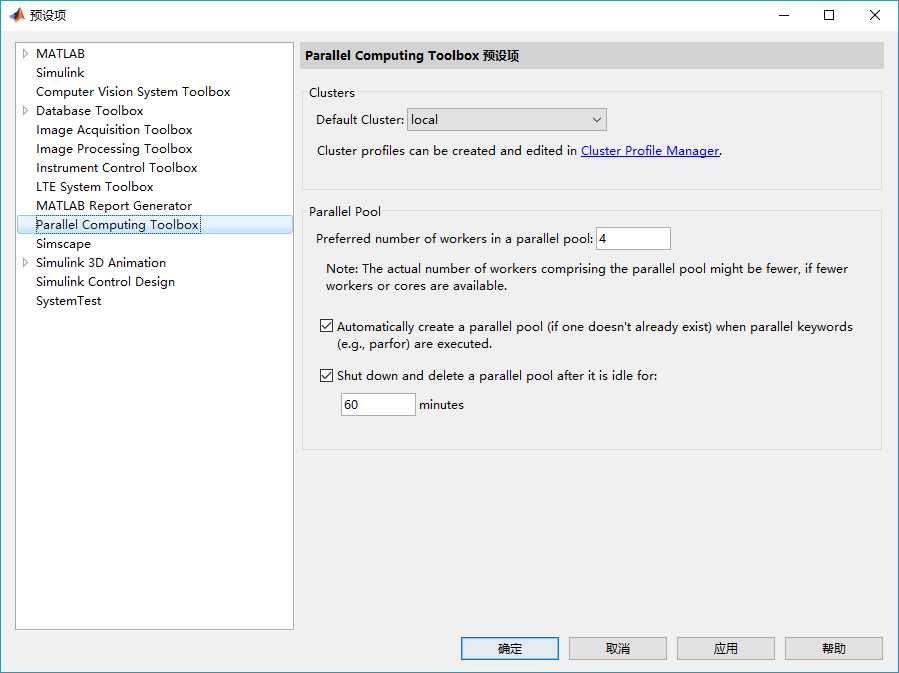The height and width of the screenshot is (673, 899).
Task: Select Parallel Computing Toolbox in the tree
Action: click(x=118, y=225)
